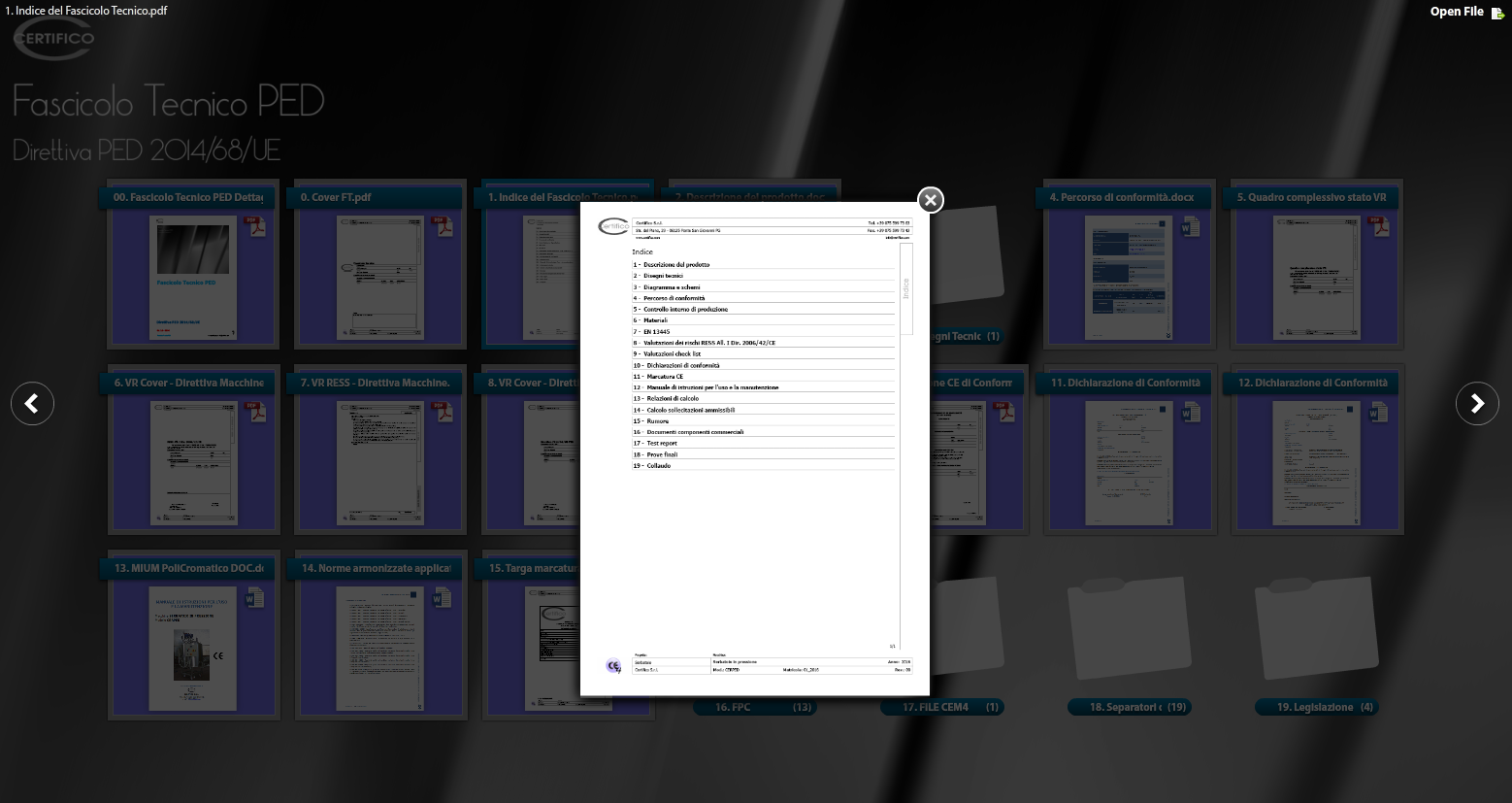Click PDF icon on 5. Quadro complessivo card
Viewport: 1512px width, 803px height.
(1378, 226)
